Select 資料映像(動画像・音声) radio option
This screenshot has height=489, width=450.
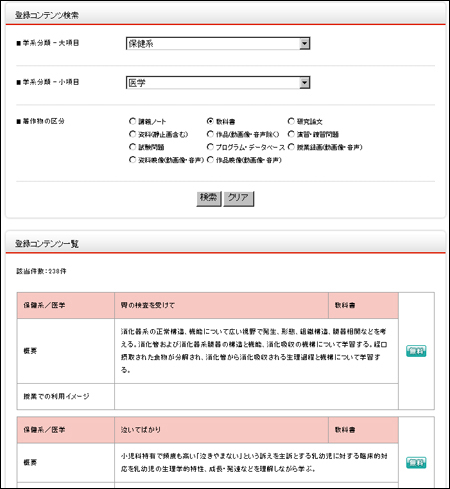click(132, 160)
